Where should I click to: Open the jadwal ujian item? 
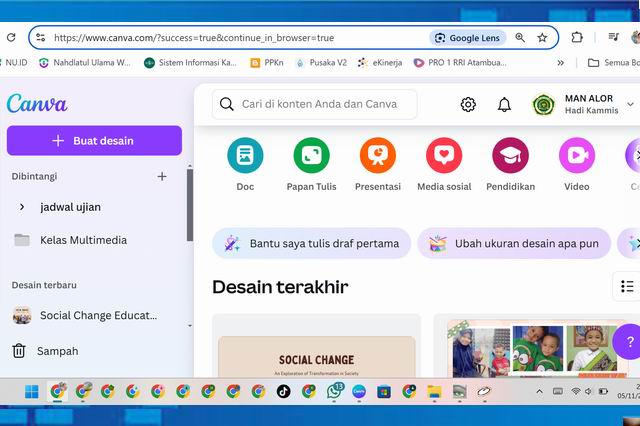[70, 207]
